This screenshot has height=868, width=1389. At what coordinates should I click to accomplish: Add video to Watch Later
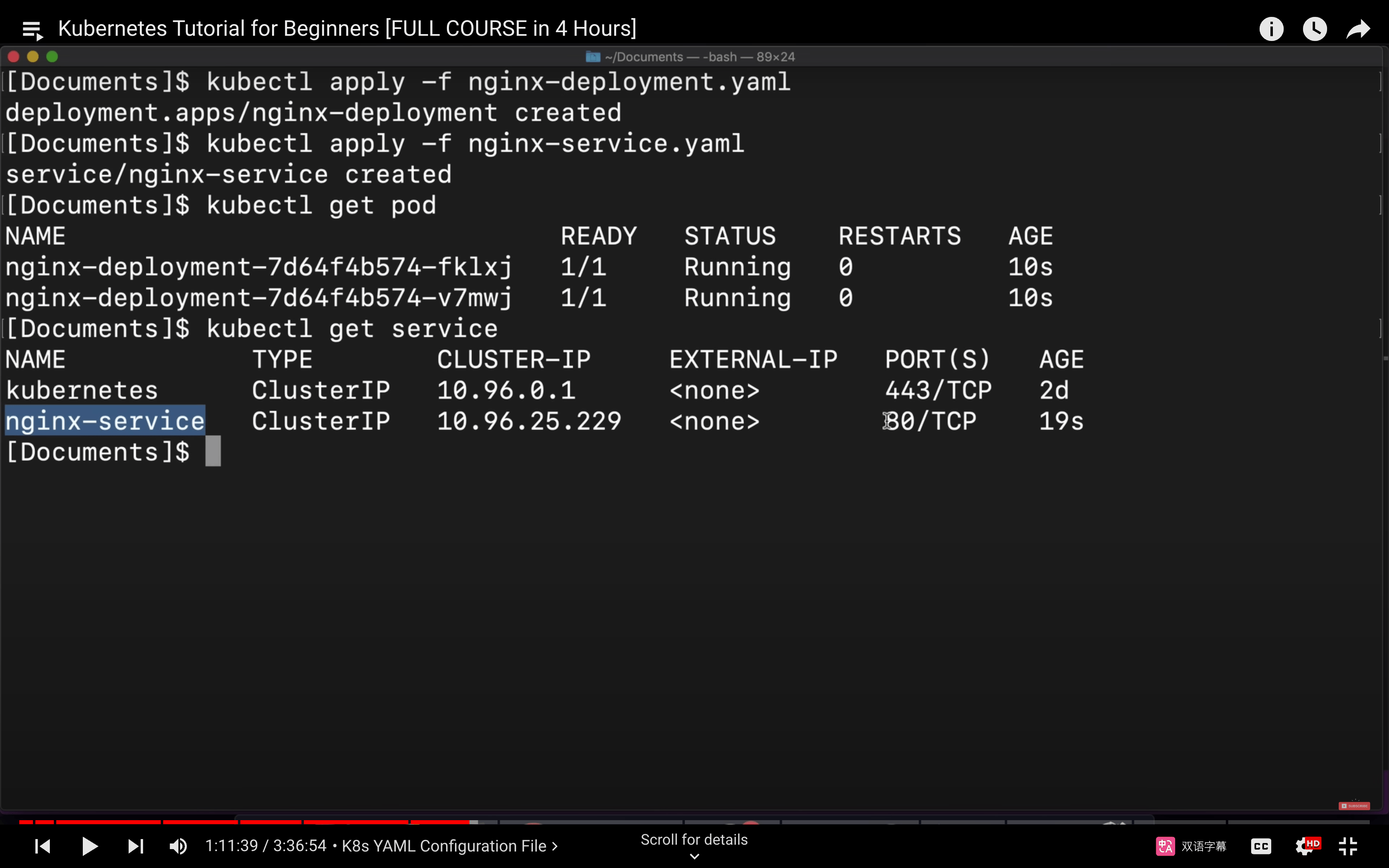click(x=1314, y=29)
